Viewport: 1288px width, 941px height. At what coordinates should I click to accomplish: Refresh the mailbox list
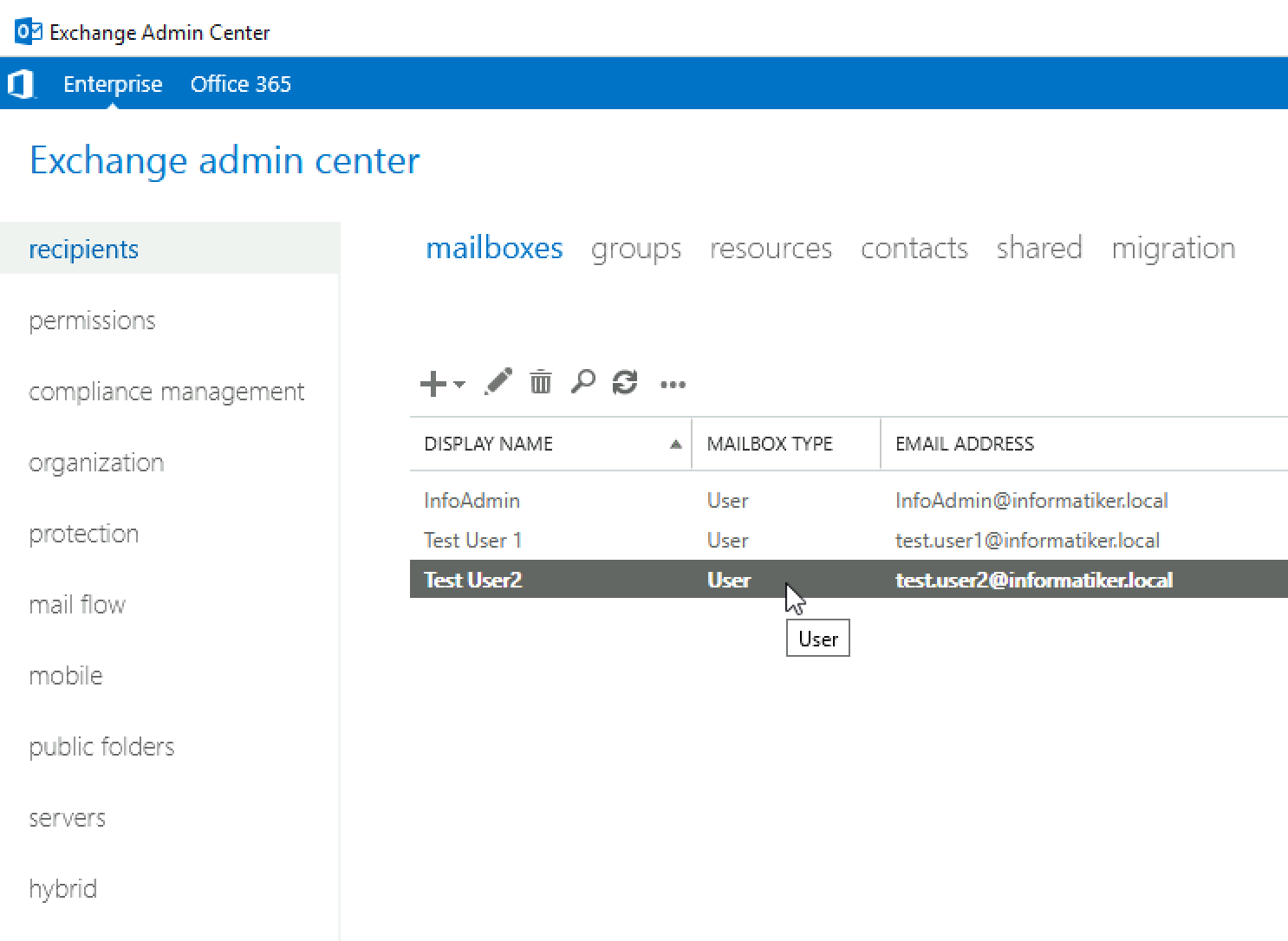[625, 382]
